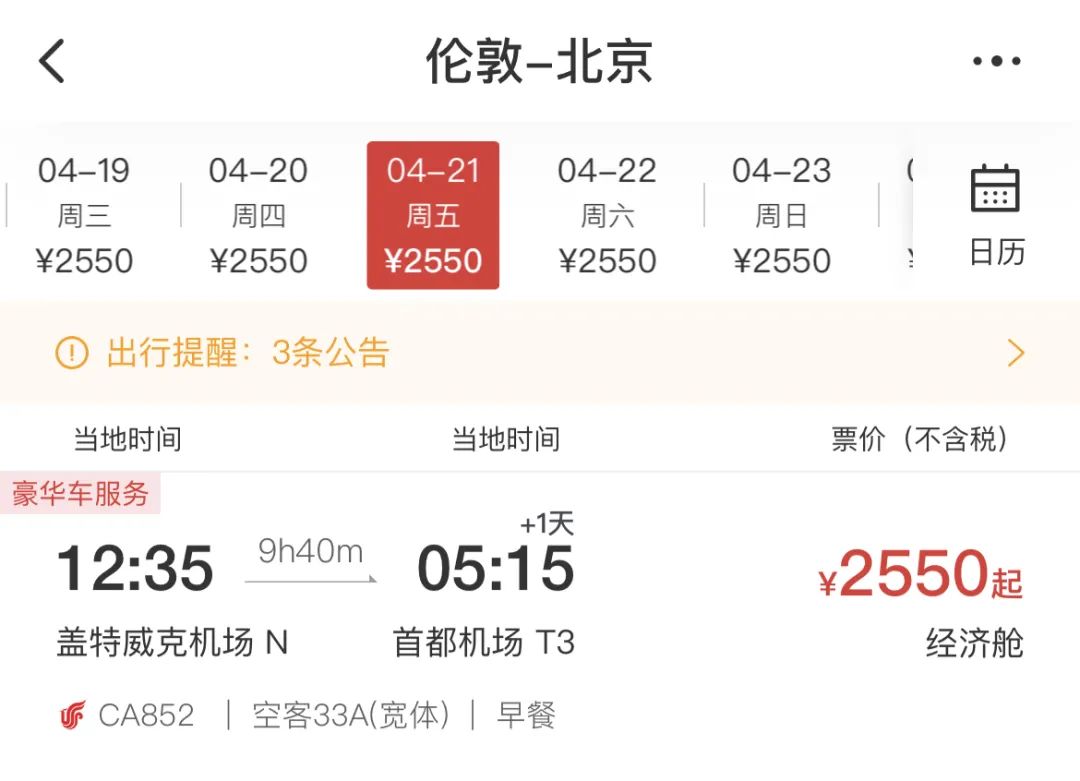
Task: Open flight CA852 details row
Action: [x=141, y=714]
